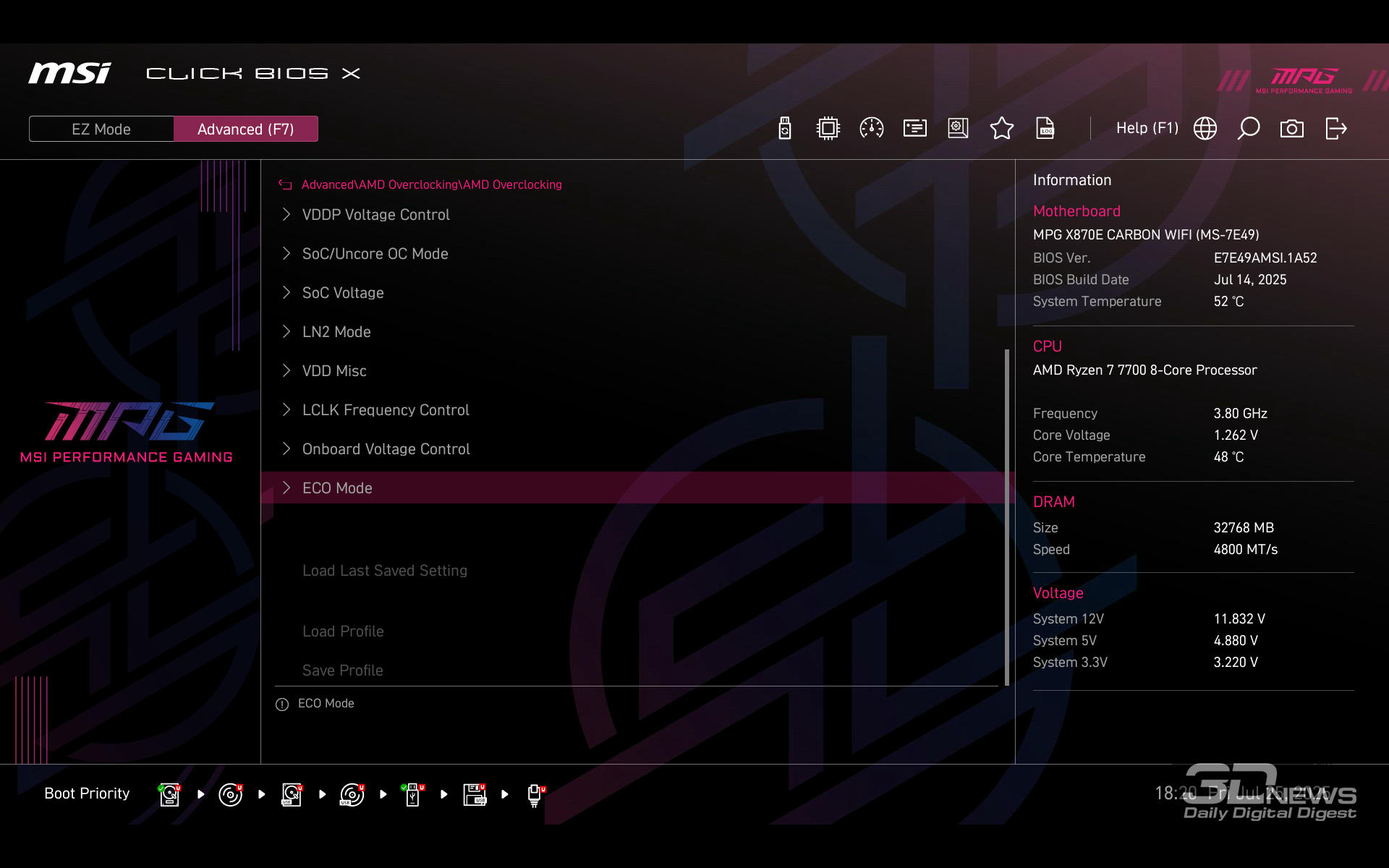
Task: Click Load Profile
Action: 343,631
